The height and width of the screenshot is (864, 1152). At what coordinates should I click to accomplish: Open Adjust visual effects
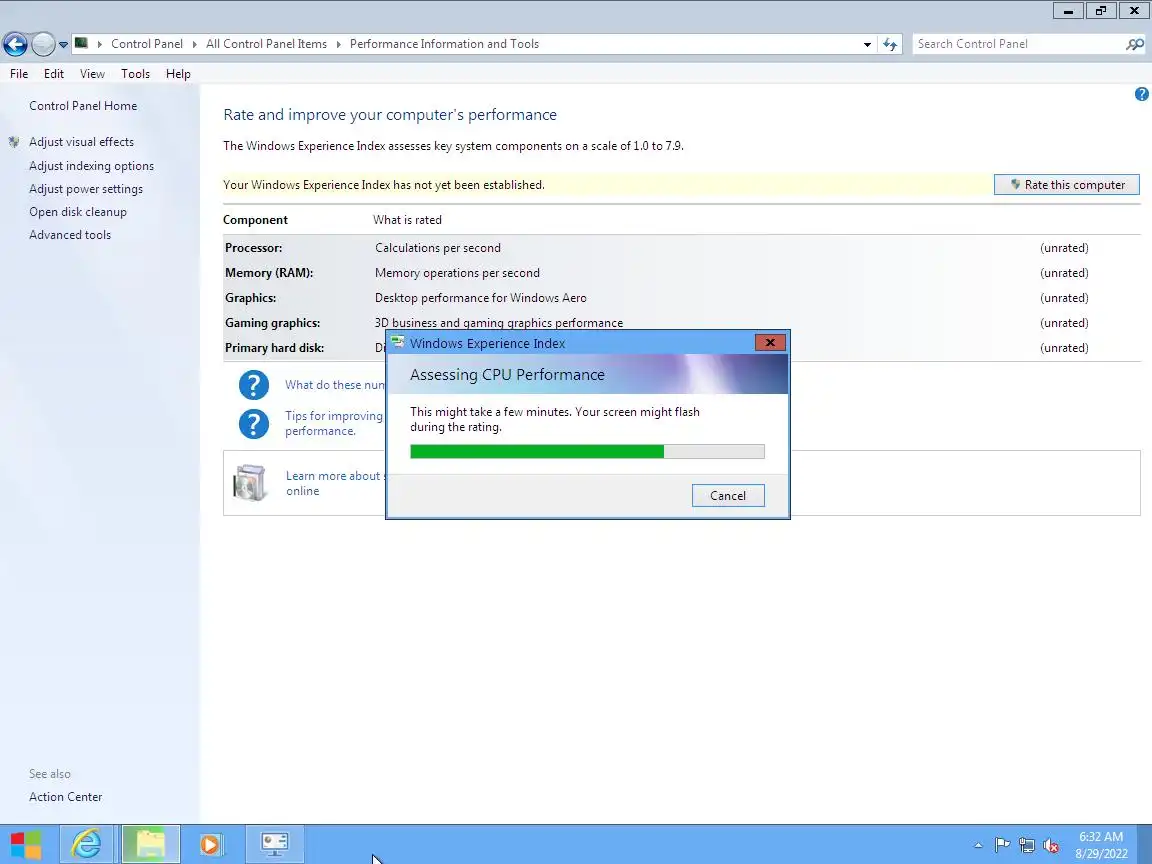coord(82,142)
